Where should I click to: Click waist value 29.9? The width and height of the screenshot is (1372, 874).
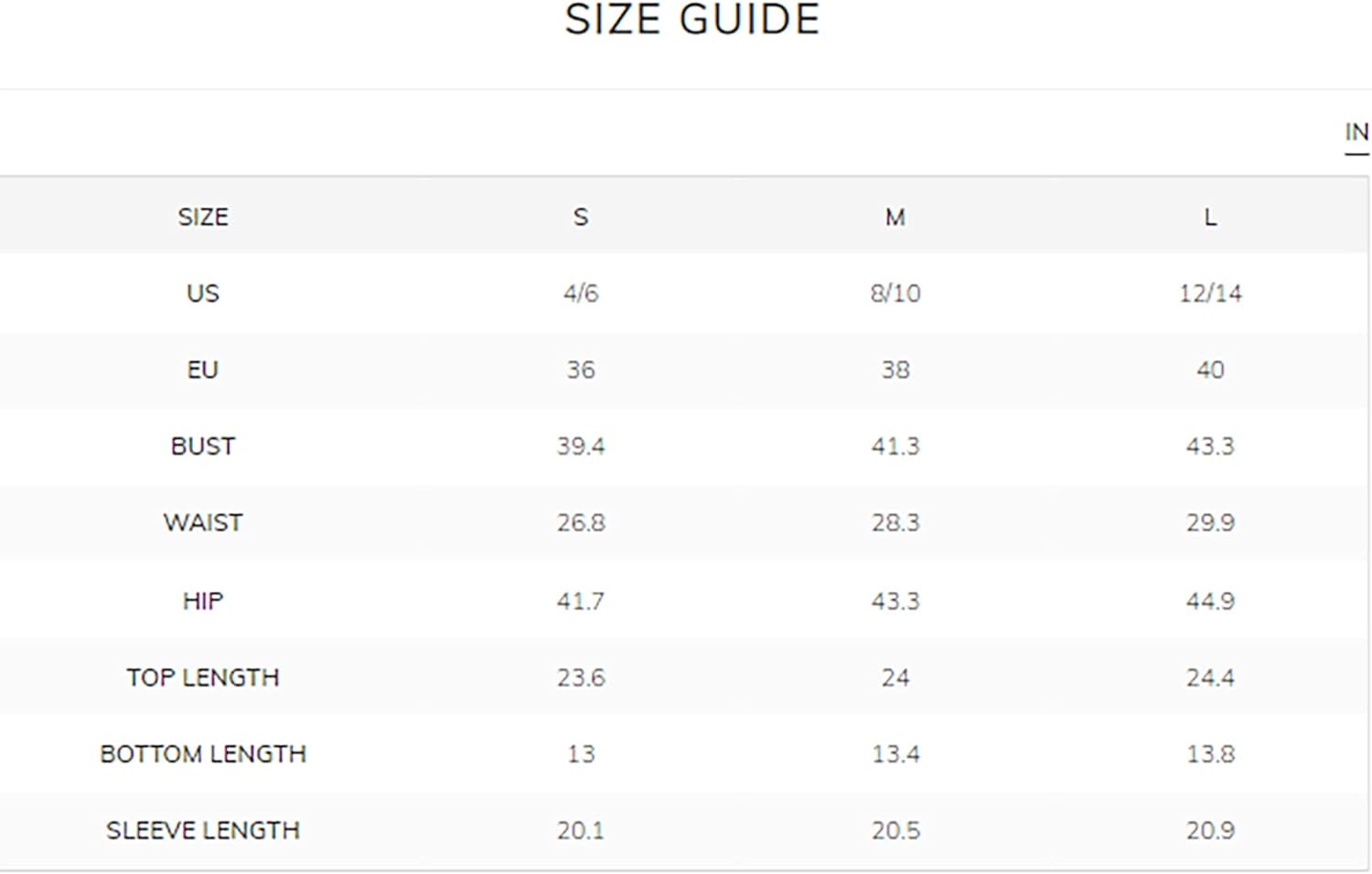[x=1210, y=522]
